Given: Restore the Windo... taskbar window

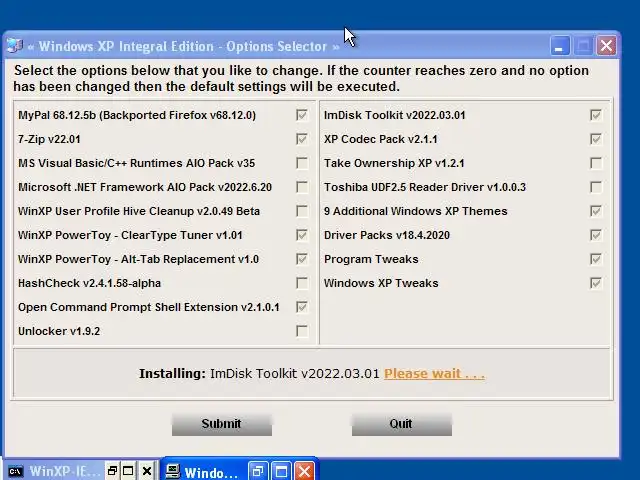Looking at the screenshot, I should [x=258, y=472].
